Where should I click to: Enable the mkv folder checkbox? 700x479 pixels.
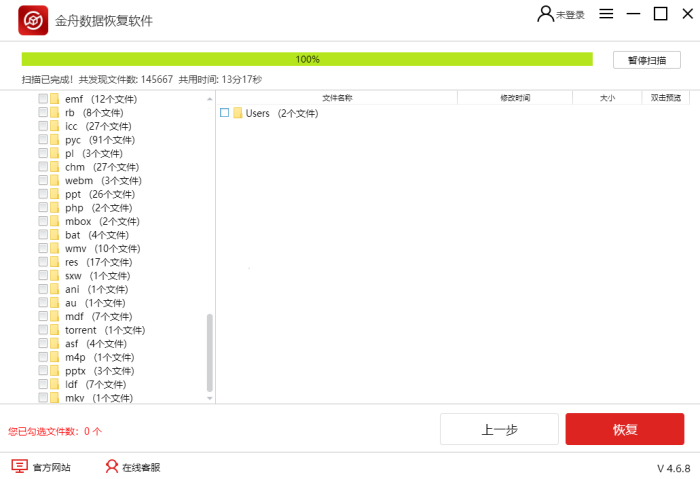43,397
